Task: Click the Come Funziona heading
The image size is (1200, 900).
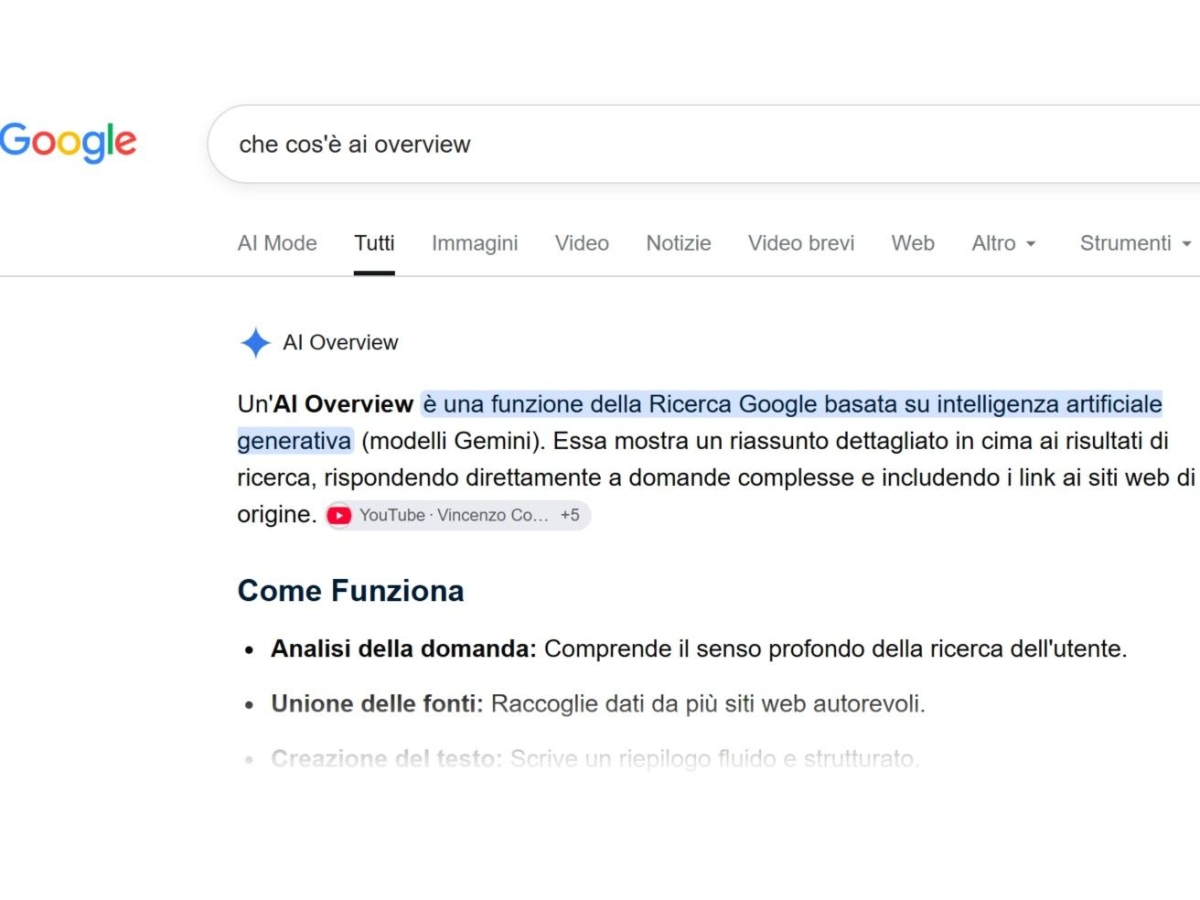Action: (350, 591)
